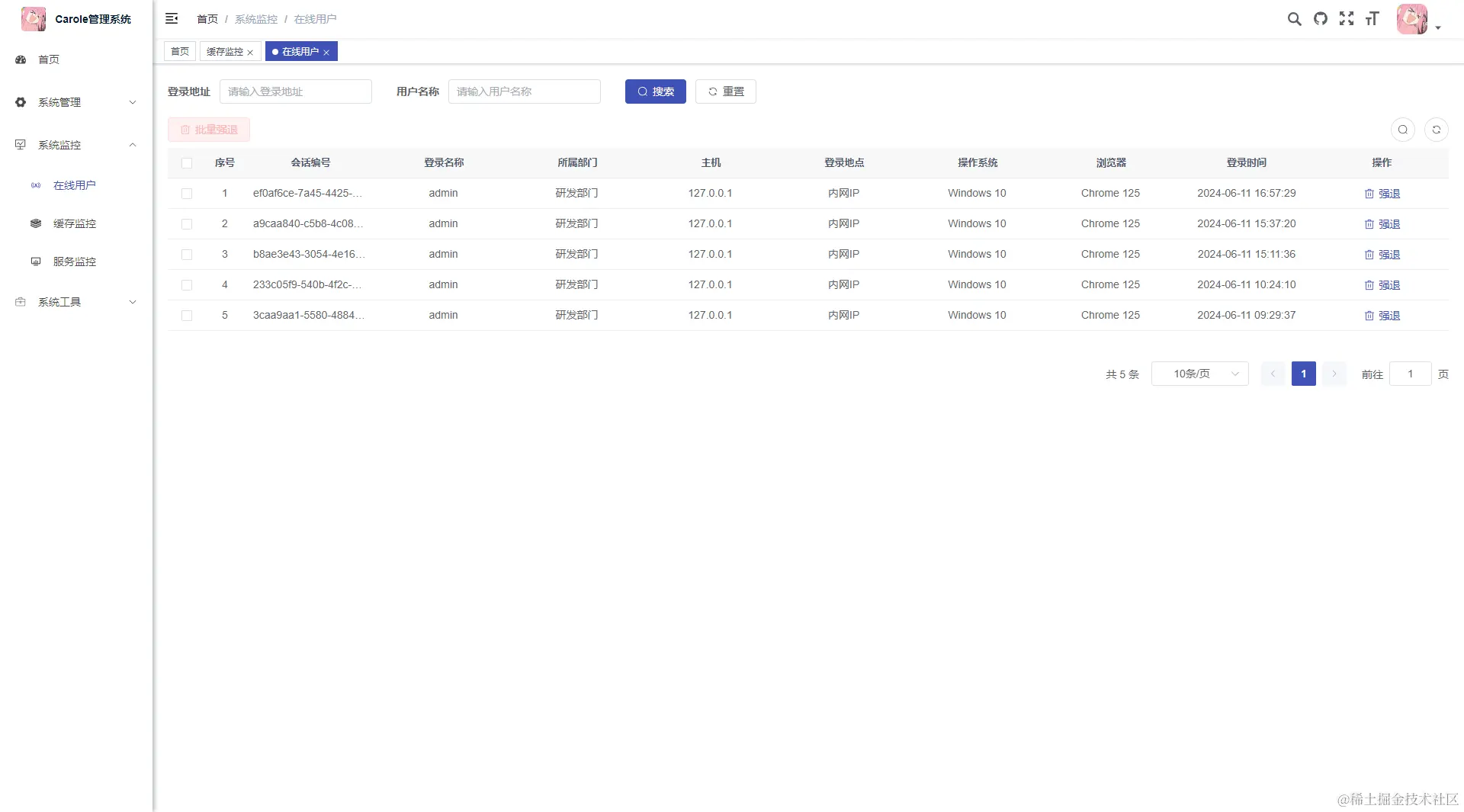
Task: Close the 缓存监控 tab
Action: pos(250,53)
